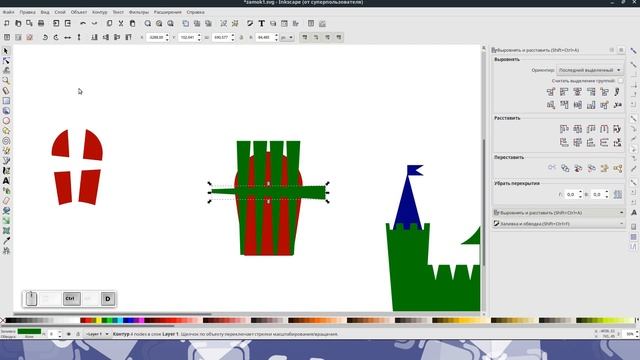Toggle 'Считать выделение группой' checkbox
Image resolution: width=640 pixels, height=360 pixels.
point(620,81)
